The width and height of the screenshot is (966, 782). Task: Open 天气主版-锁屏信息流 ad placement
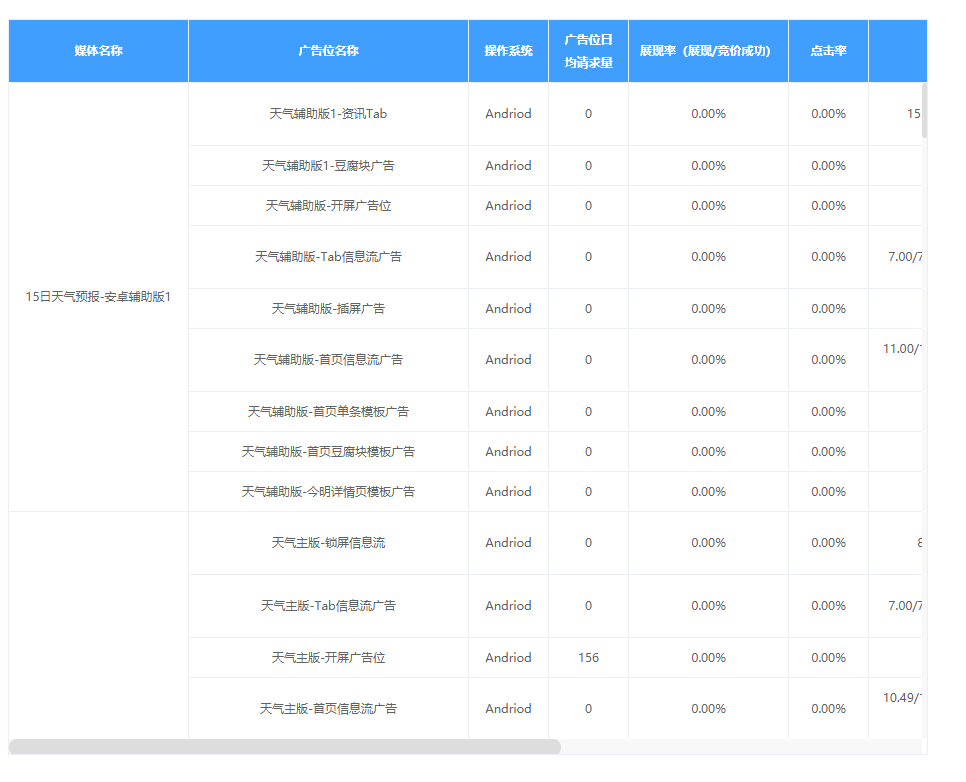327,543
